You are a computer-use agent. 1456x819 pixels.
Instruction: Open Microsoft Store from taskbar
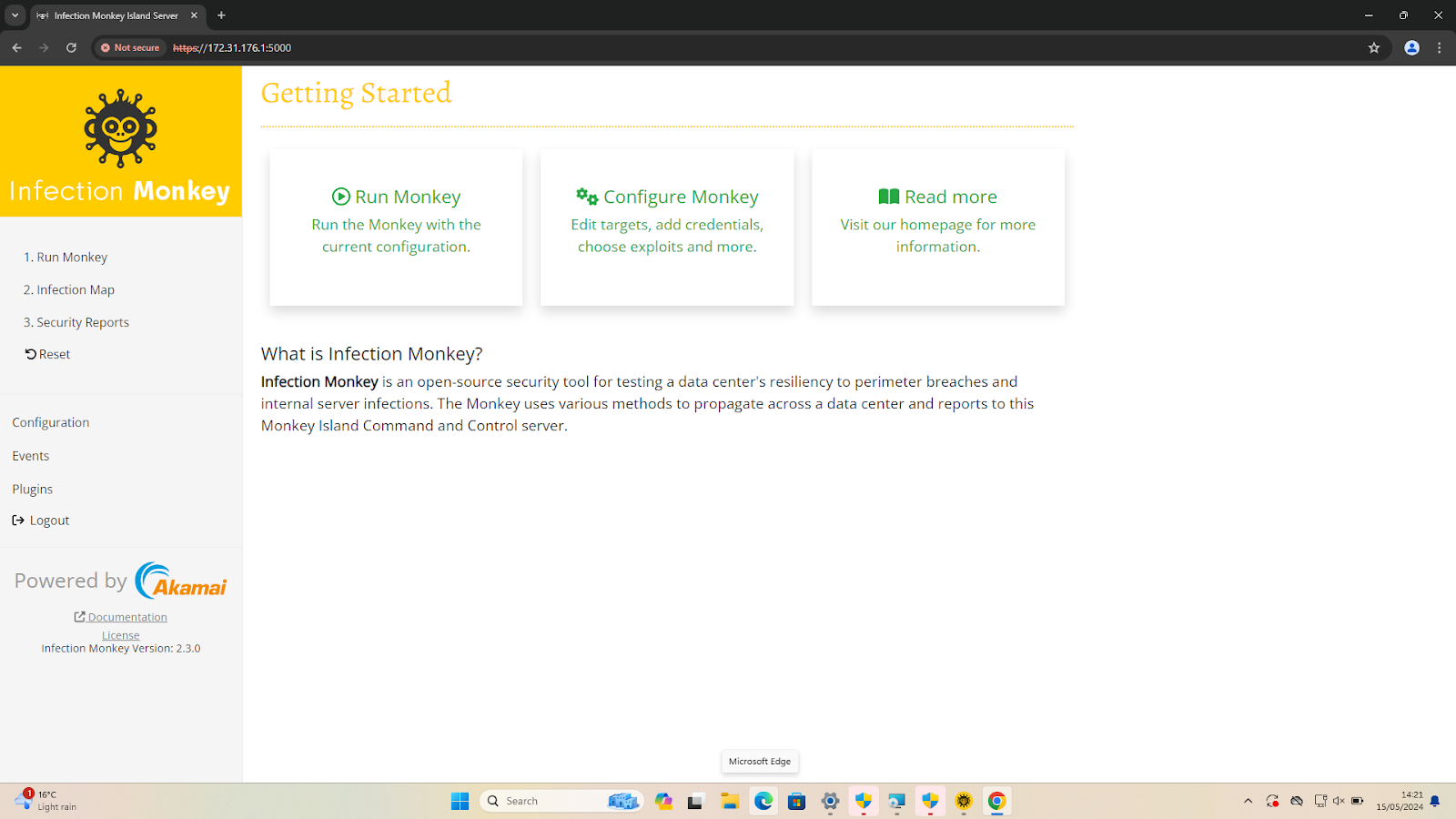tap(797, 801)
